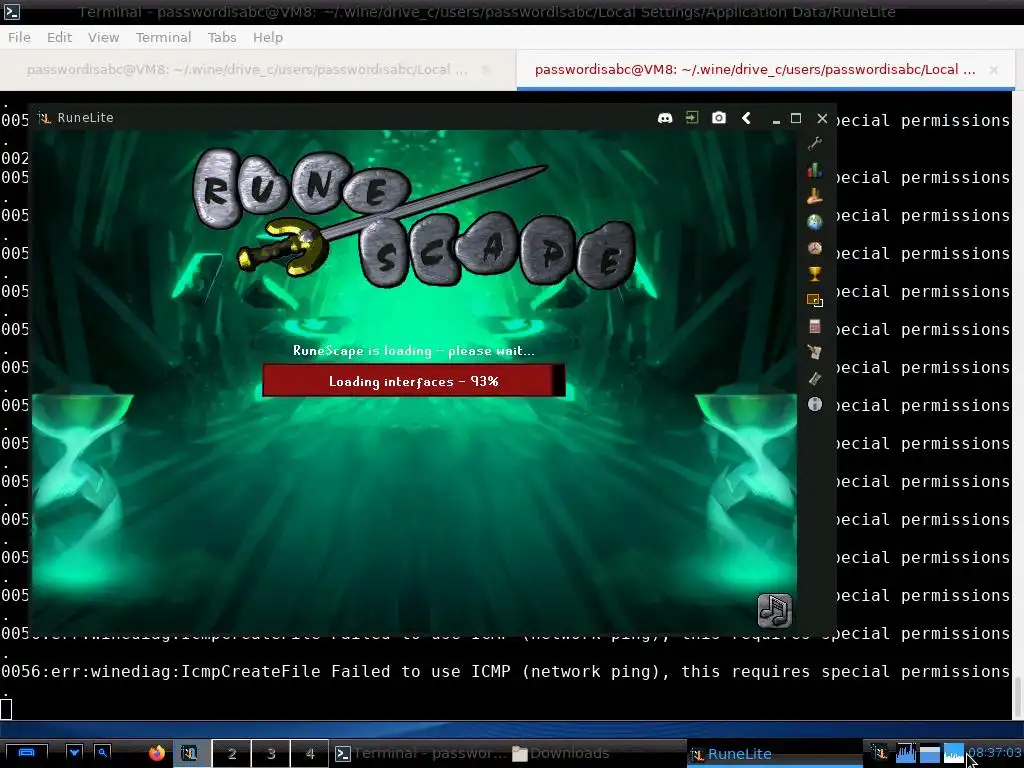1024x768 pixels.
Task: Open the World Switcher globe icon
Action: (814, 222)
